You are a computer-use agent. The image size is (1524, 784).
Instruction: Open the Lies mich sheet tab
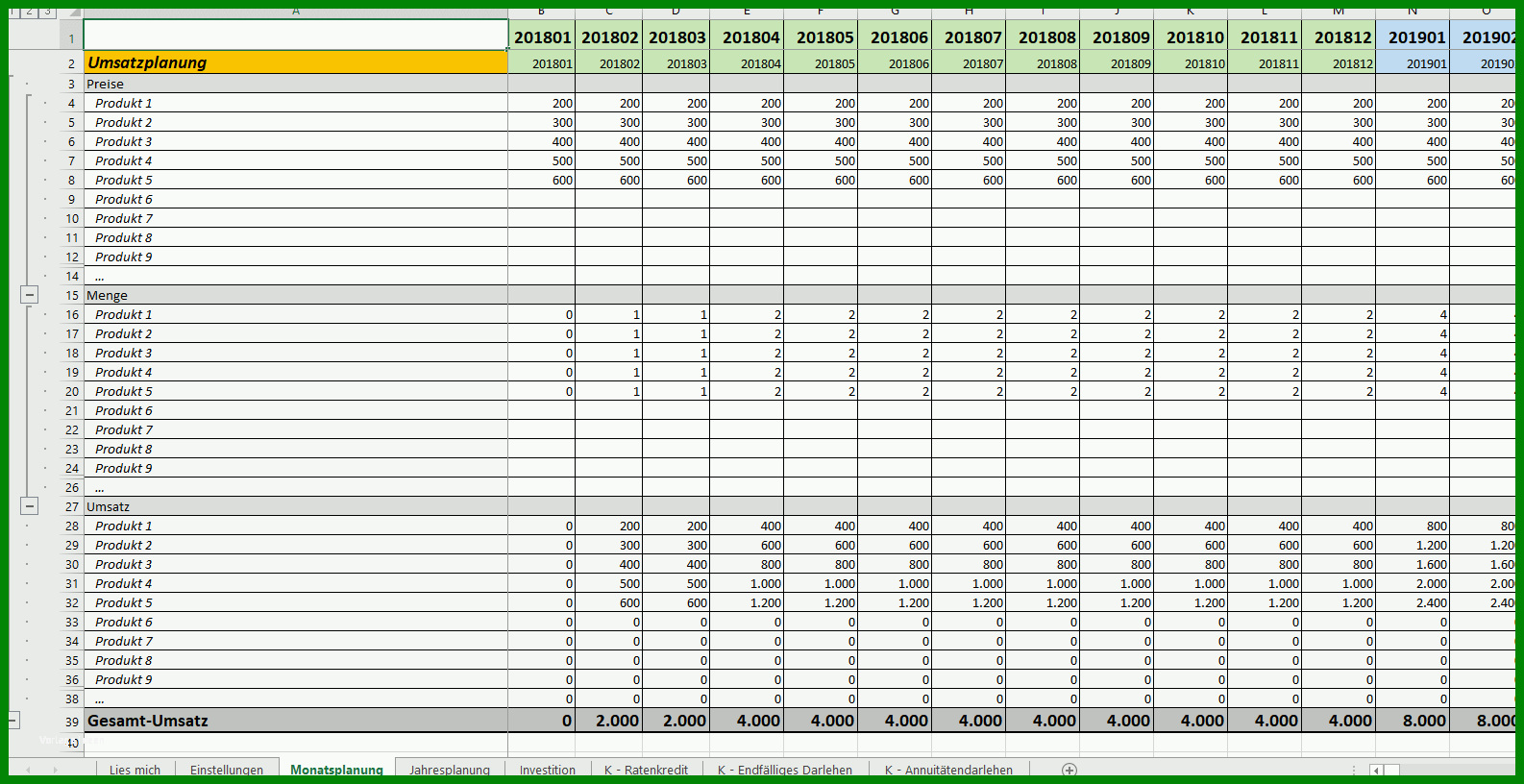click(135, 770)
